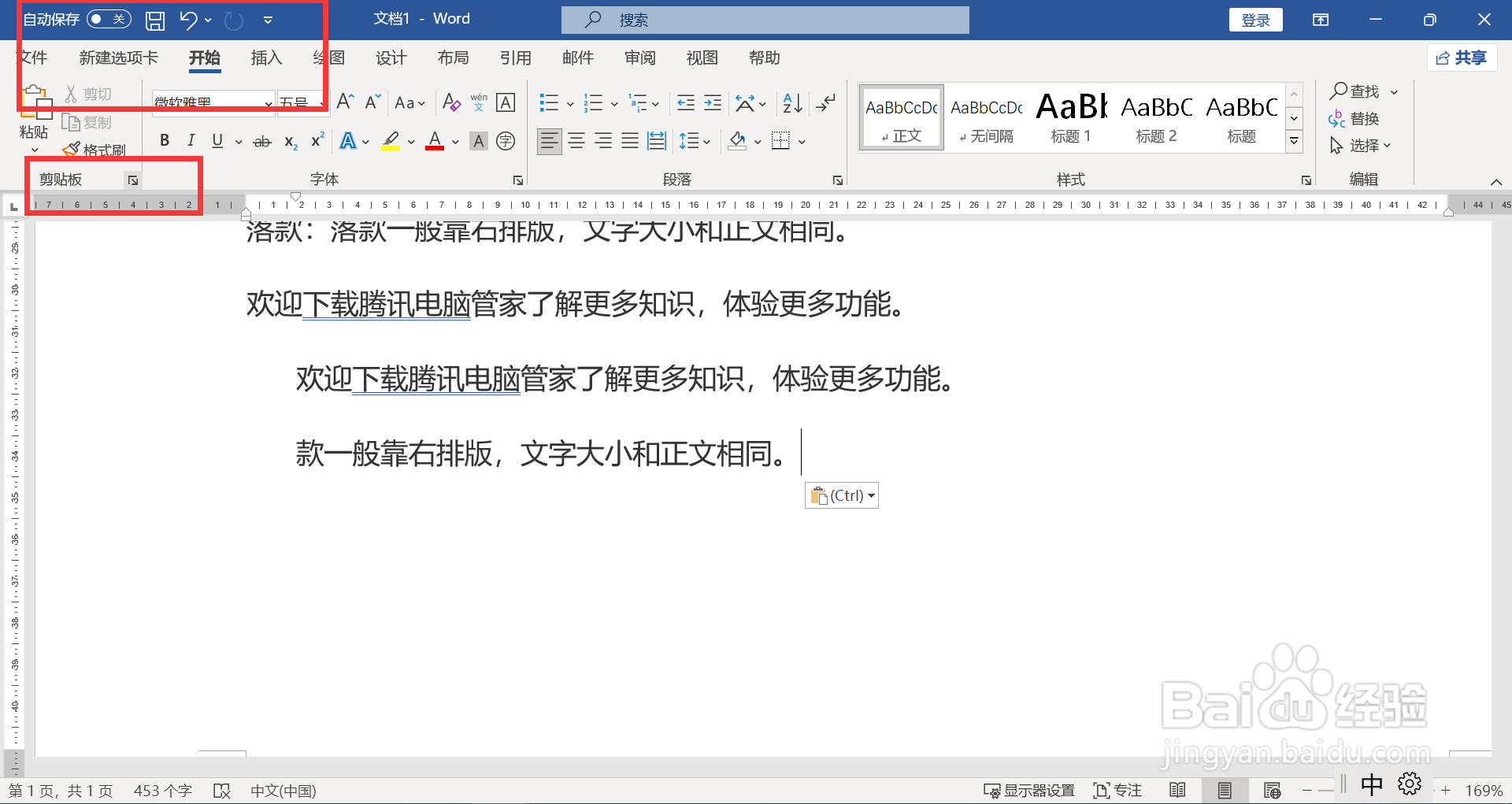Click the Phonetic Guide wén icon

click(479, 102)
